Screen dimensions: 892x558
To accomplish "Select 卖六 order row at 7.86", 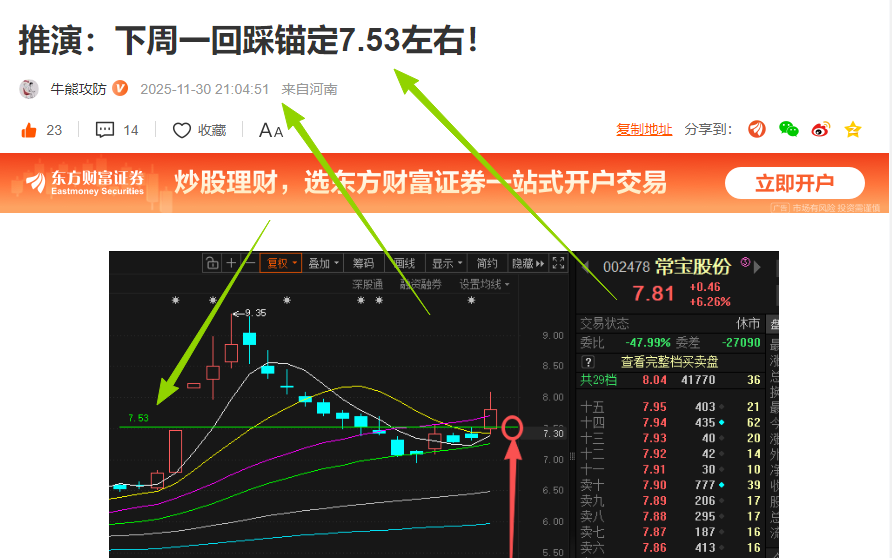I will [670, 548].
